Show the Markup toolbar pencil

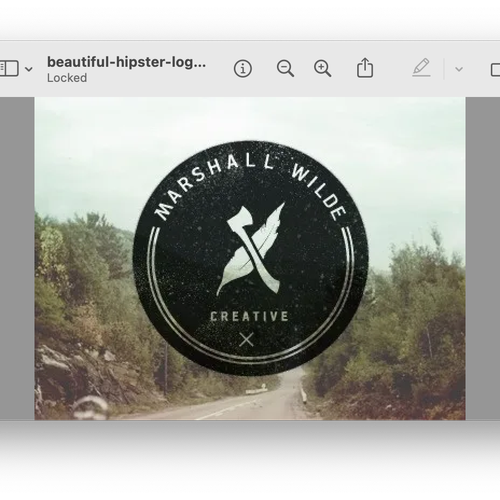[x=421, y=68]
